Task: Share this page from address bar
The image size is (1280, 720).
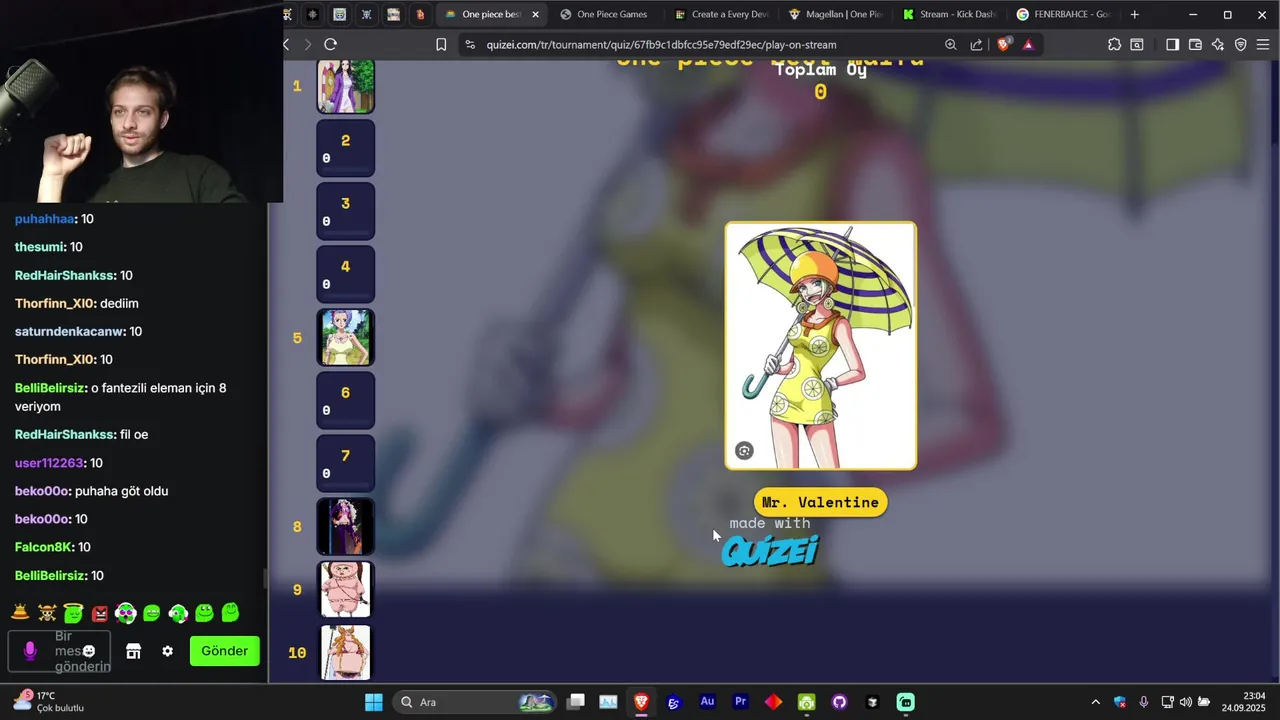Action: point(976,44)
